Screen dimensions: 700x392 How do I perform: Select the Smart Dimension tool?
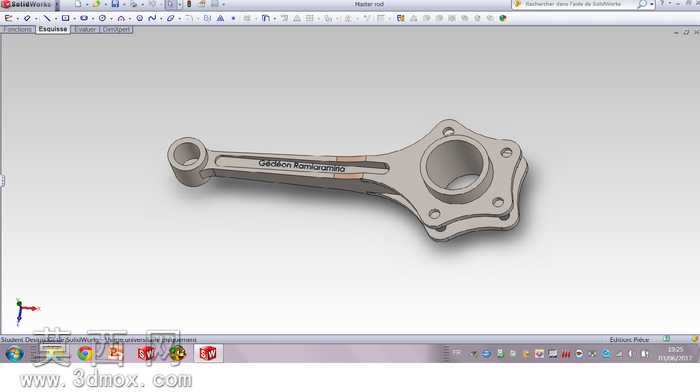pos(27,18)
